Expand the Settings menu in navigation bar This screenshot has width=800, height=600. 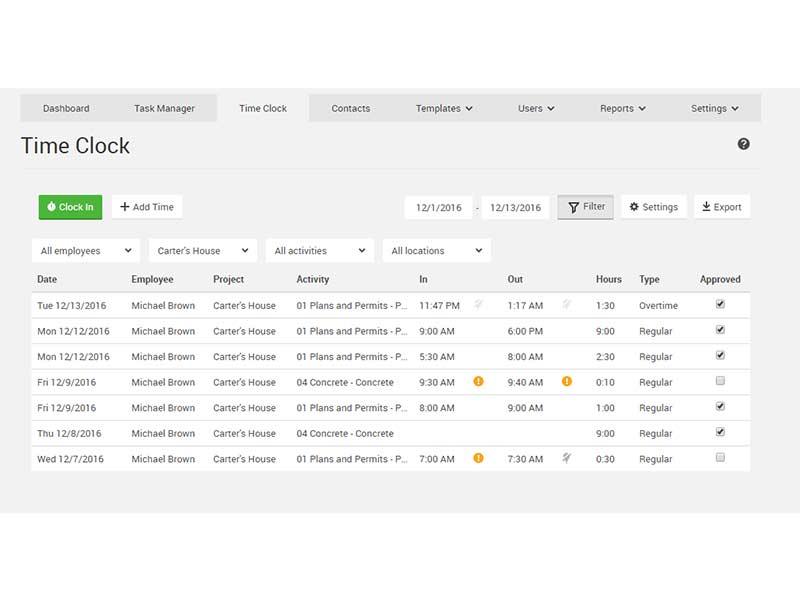click(x=714, y=108)
